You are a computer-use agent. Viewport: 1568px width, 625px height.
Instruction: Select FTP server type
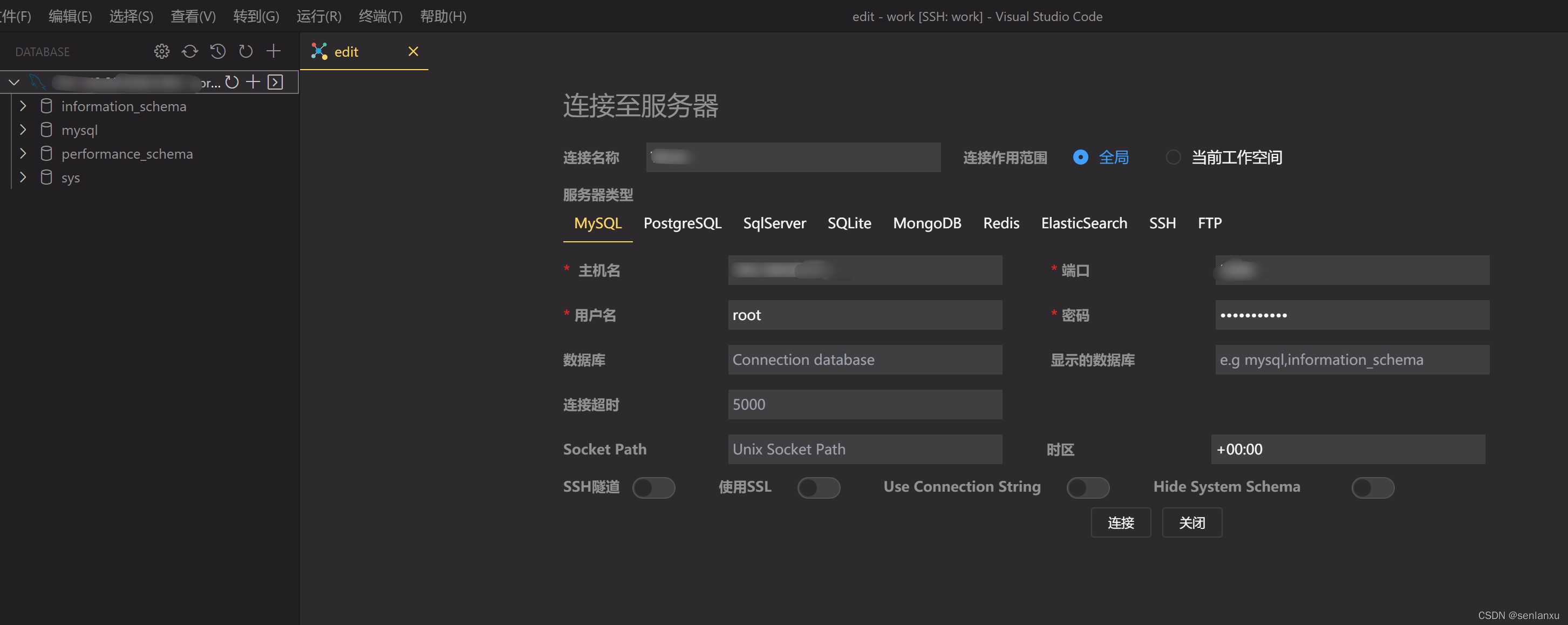(x=1210, y=223)
